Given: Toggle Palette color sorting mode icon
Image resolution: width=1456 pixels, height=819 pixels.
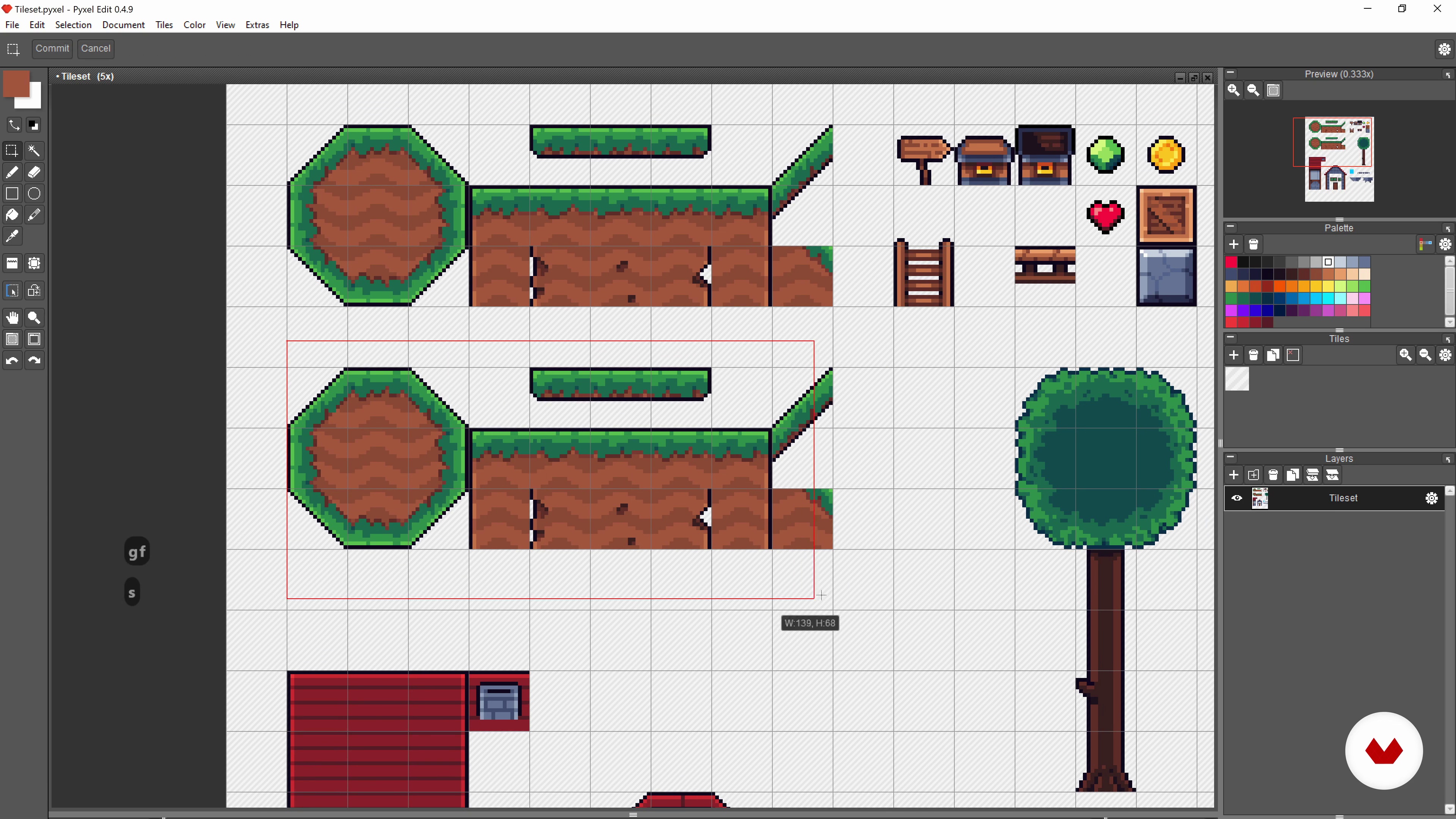Looking at the screenshot, I should click(x=1425, y=244).
